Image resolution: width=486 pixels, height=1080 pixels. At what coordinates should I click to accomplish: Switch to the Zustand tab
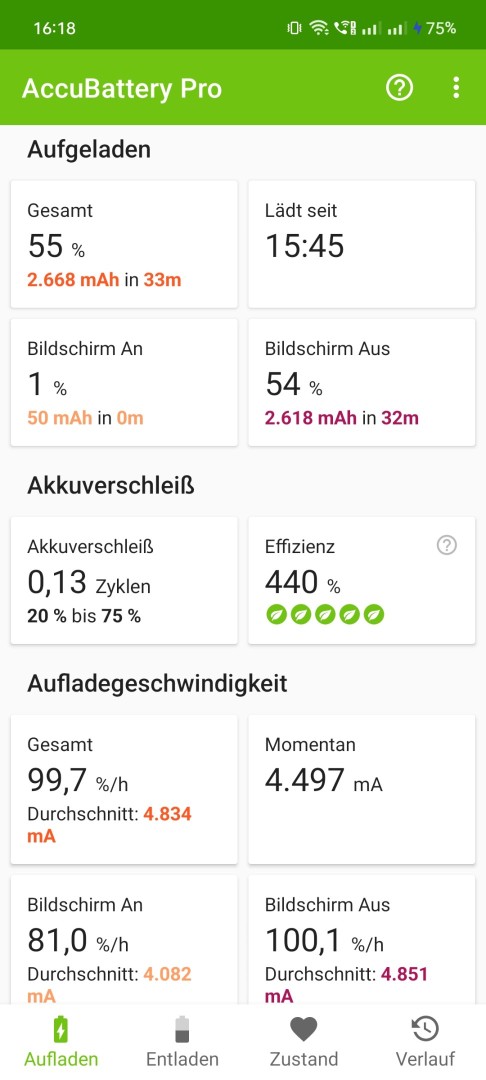(x=304, y=1041)
